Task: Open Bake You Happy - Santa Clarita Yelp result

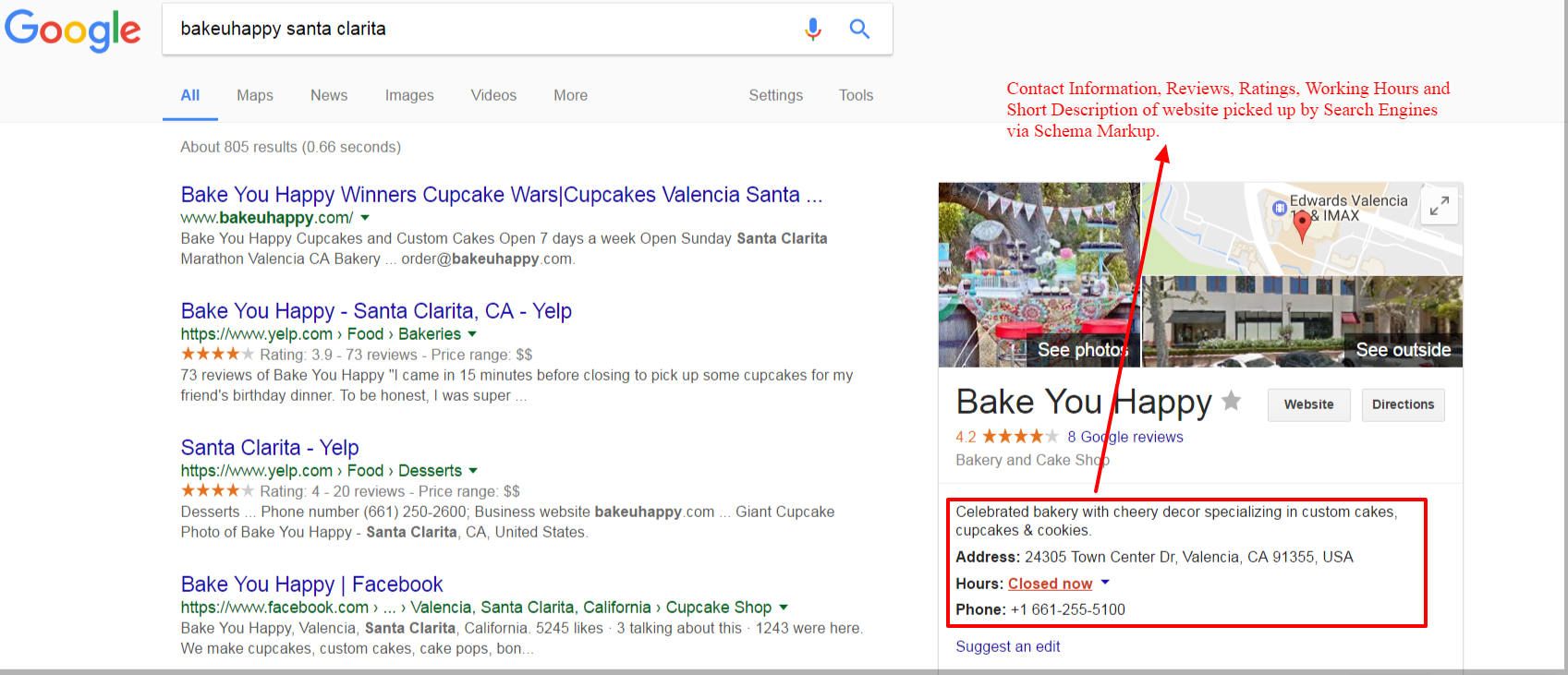Action: 376,311
